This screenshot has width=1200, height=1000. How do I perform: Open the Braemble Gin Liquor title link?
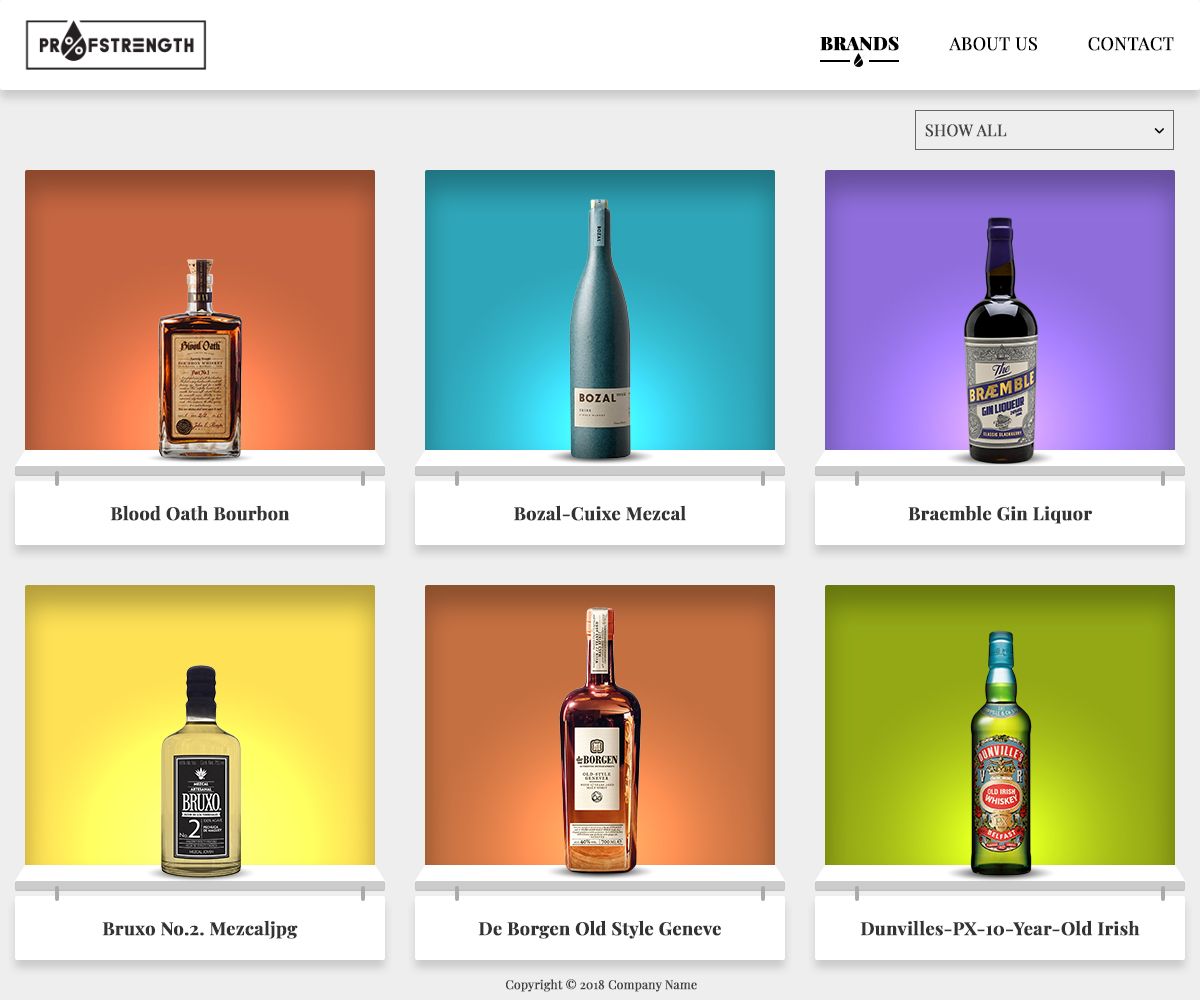click(1000, 514)
